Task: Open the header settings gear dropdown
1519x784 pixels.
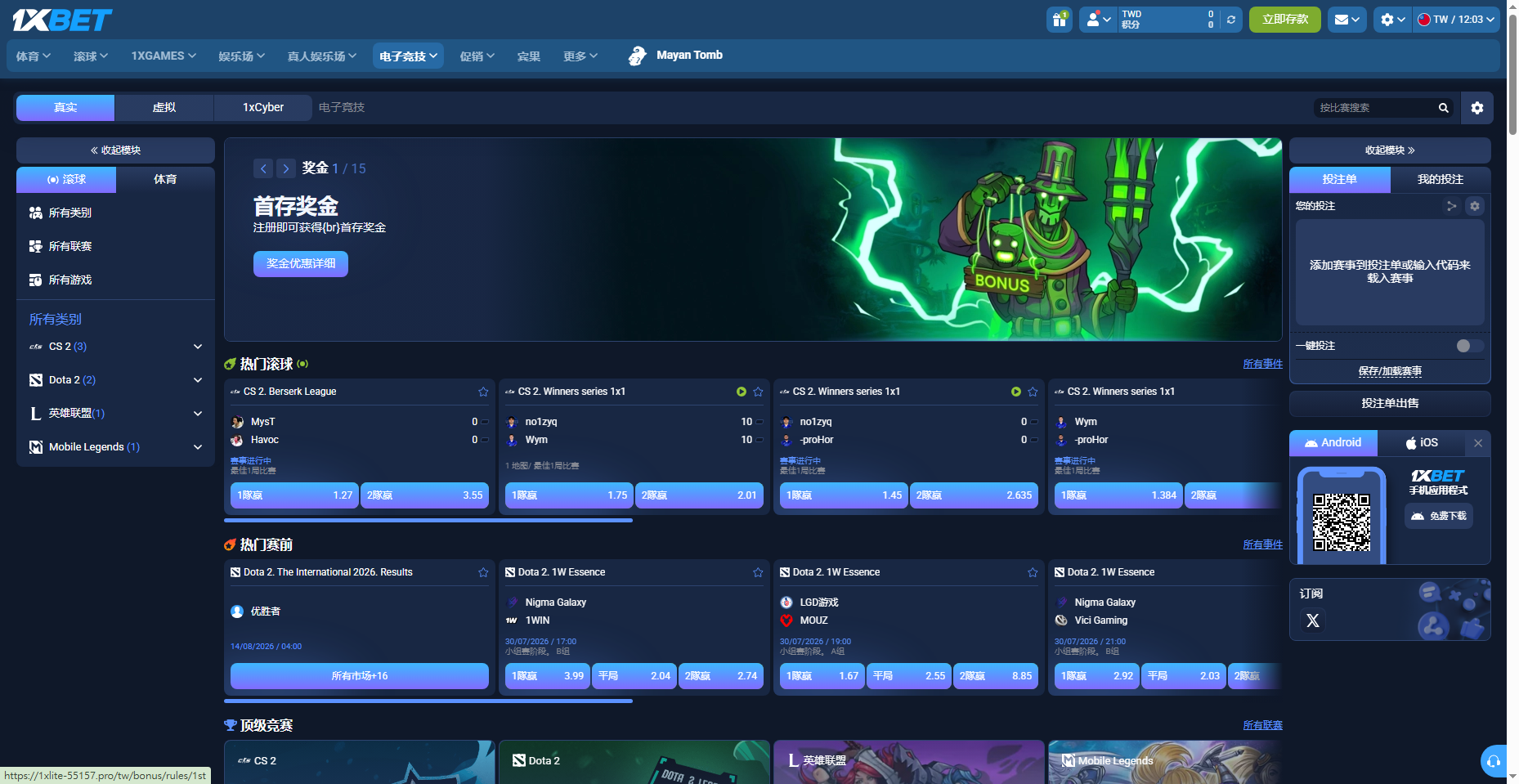Action: (x=1392, y=20)
